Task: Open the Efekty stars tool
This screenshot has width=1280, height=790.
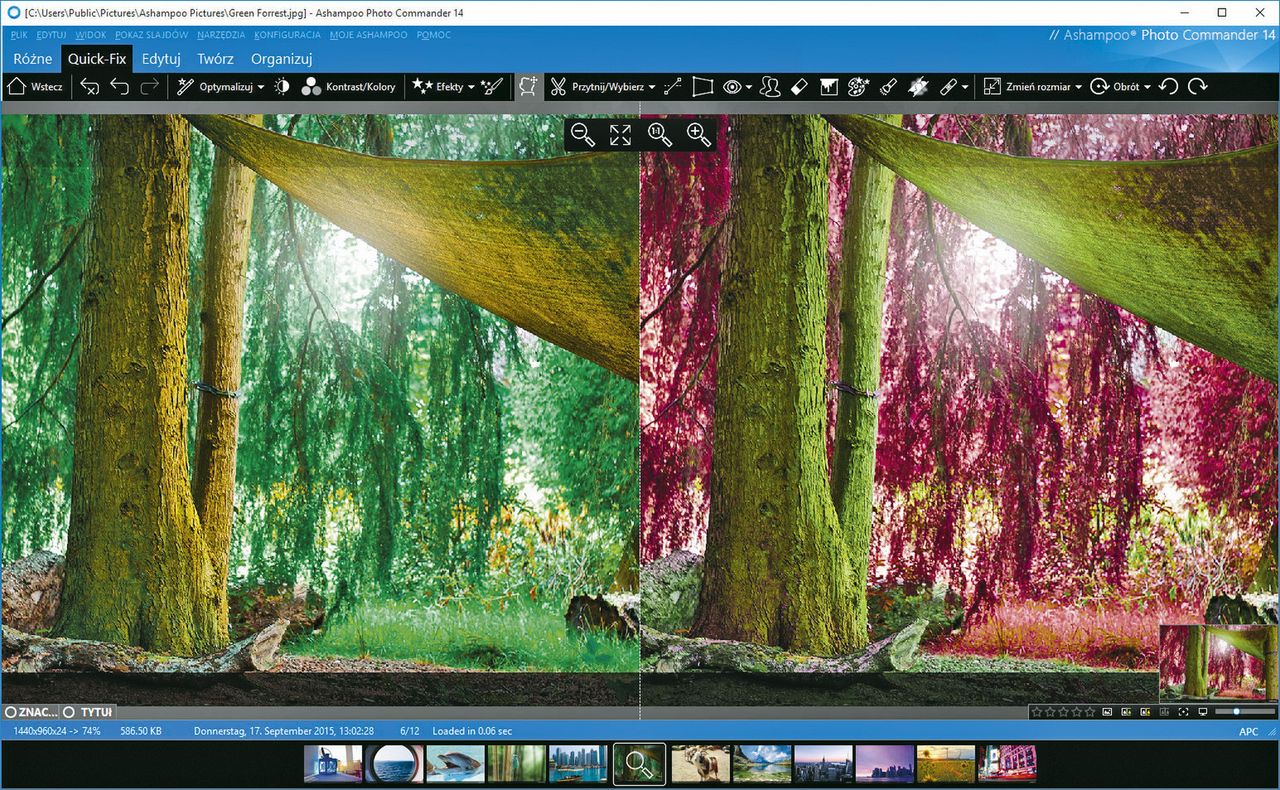Action: [x=423, y=87]
